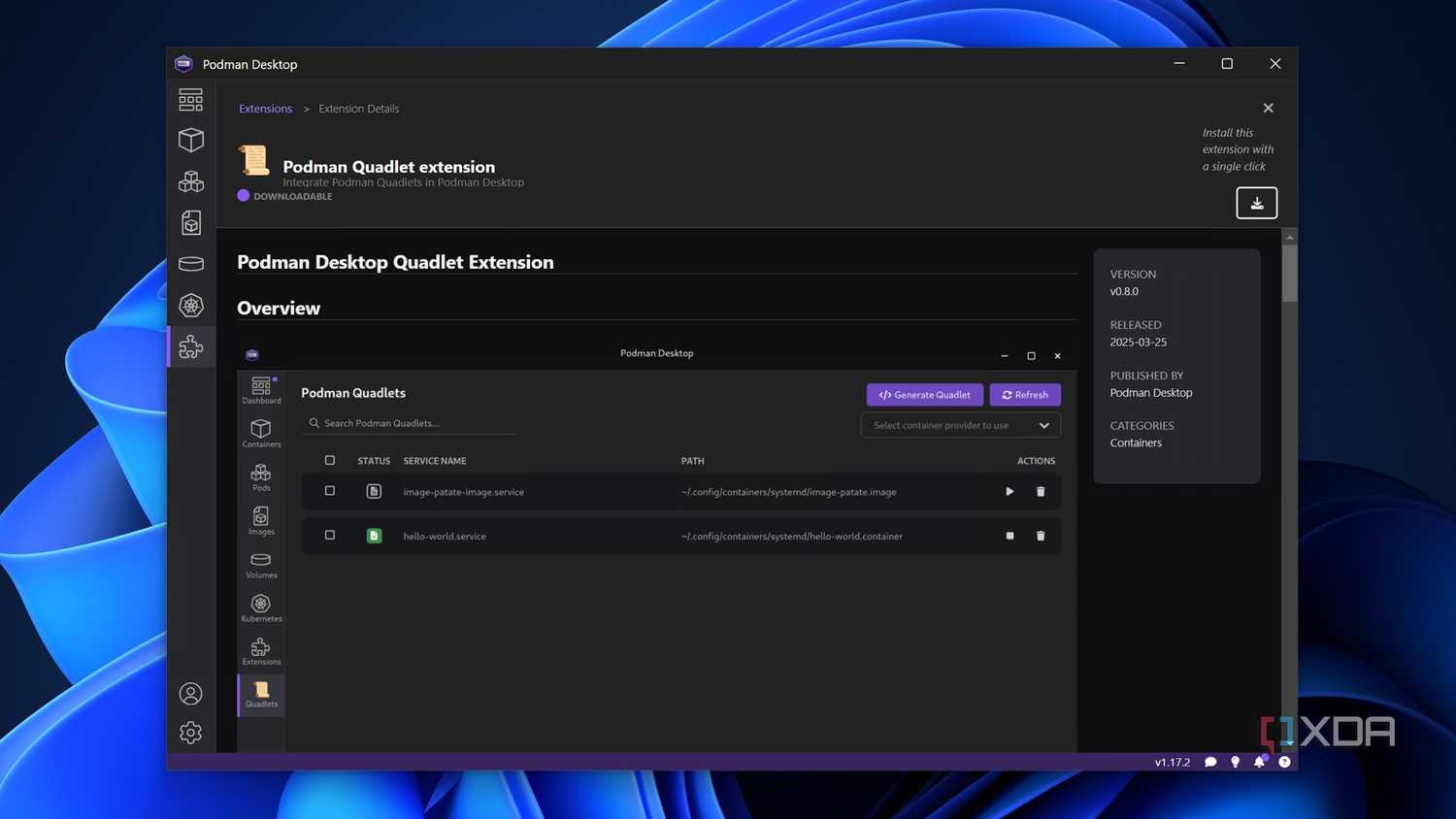Open the Dashboard view in the main sidebar
The width and height of the screenshot is (1456, 819).
(191, 99)
